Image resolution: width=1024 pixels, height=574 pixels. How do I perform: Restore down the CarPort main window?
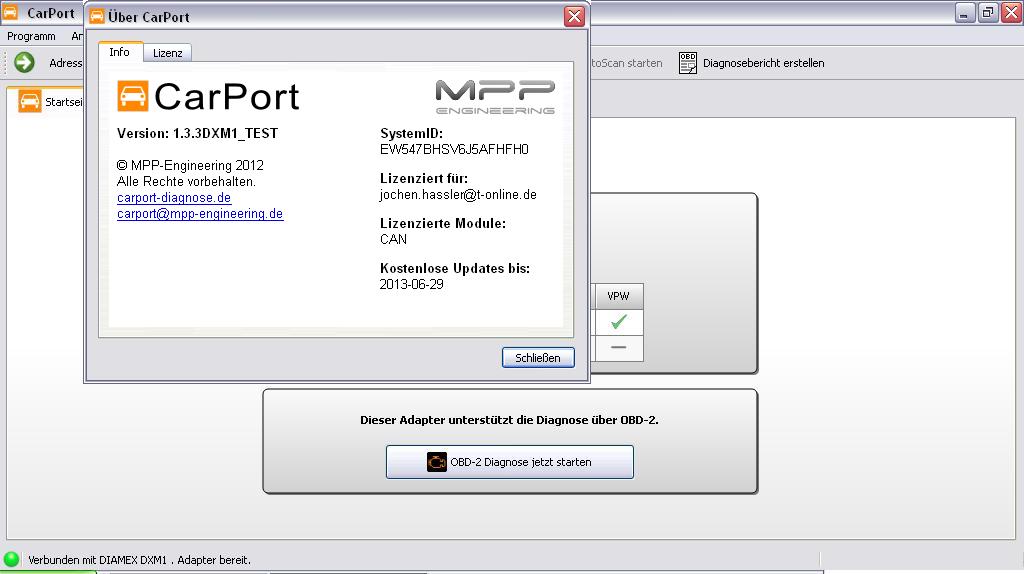pyautogui.click(x=988, y=13)
